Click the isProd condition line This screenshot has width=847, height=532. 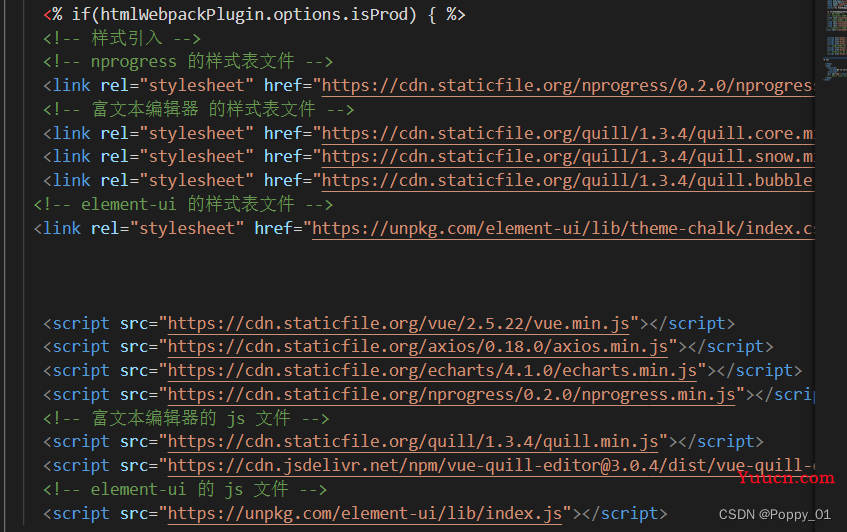(x=254, y=15)
